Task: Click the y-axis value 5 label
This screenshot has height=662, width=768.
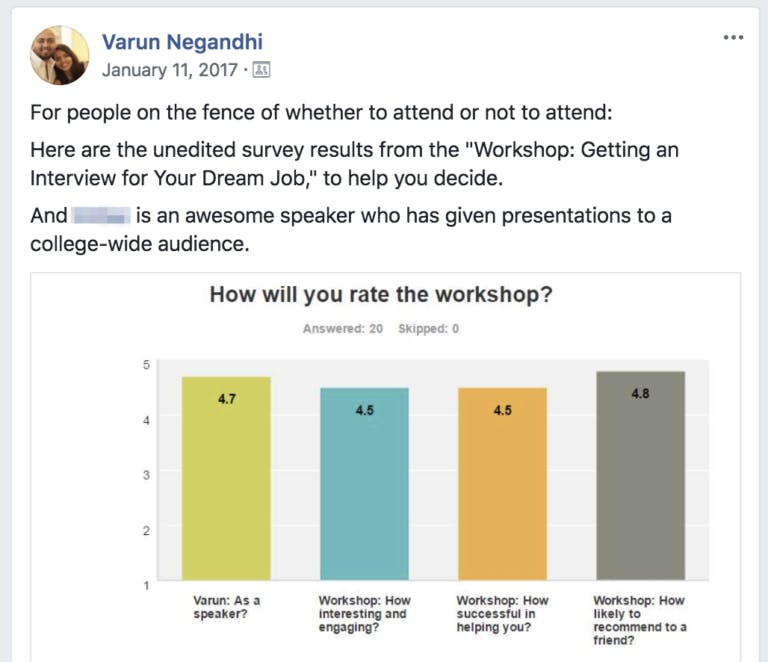Action: [x=146, y=365]
